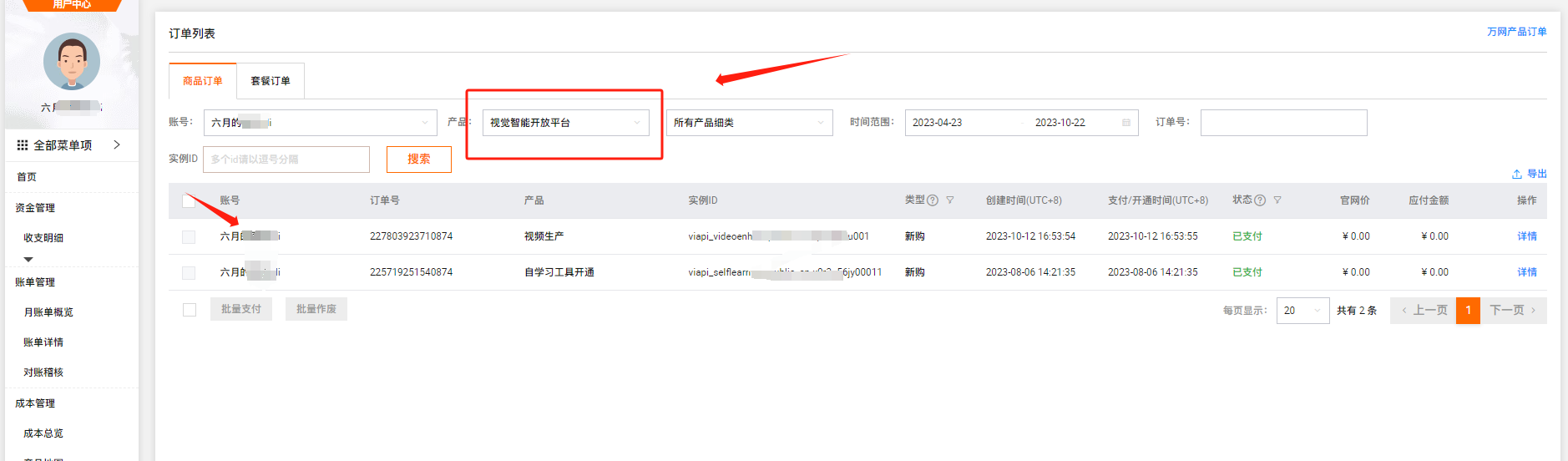Click creation time 2023-08-06 14:21:35
Image resolution: width=1568 pixels, height=461 pixels.
(1030, 272)
